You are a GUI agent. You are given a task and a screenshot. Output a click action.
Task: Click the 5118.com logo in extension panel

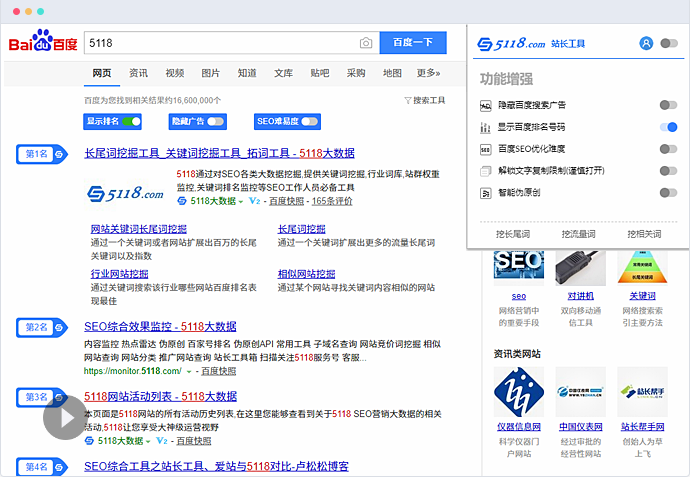[x=511, y=44]
